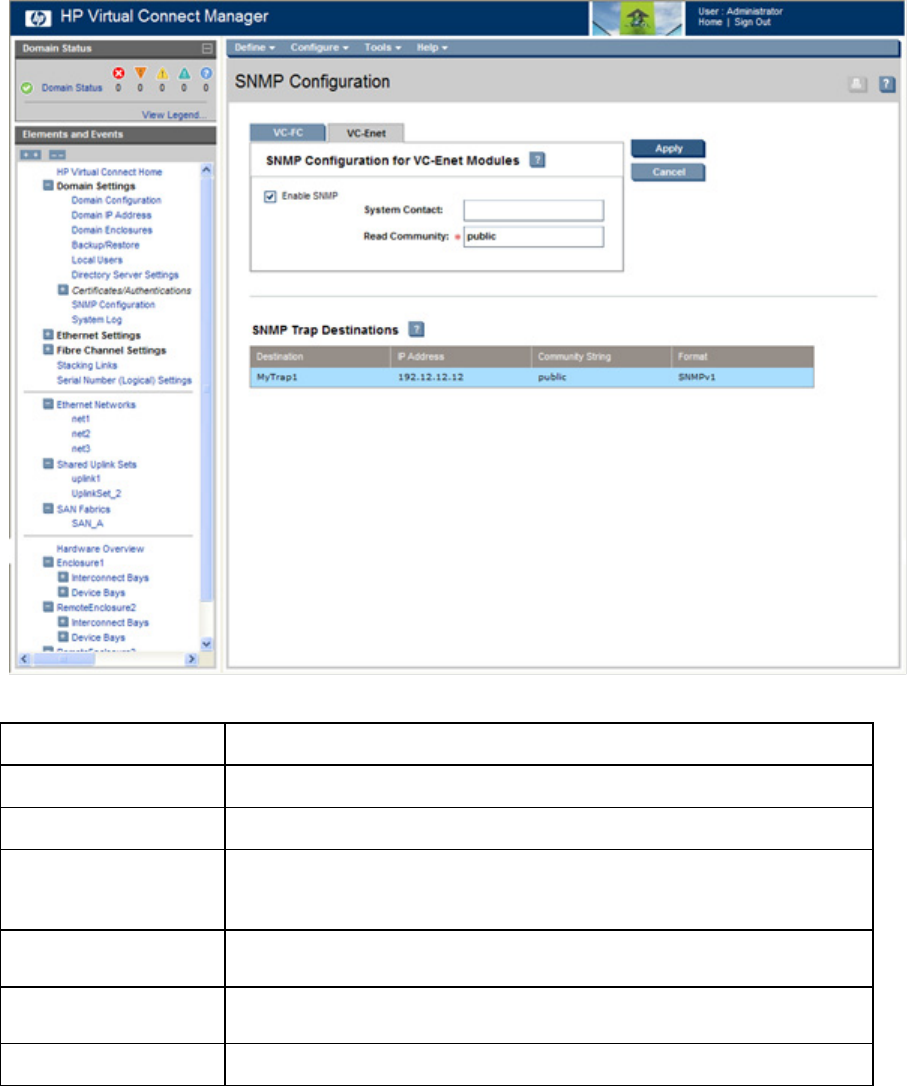Open Domain Configuration tree item
The height and width of the screenshot is (1086, 908).
pyautogui.click(x=116, y=200)
